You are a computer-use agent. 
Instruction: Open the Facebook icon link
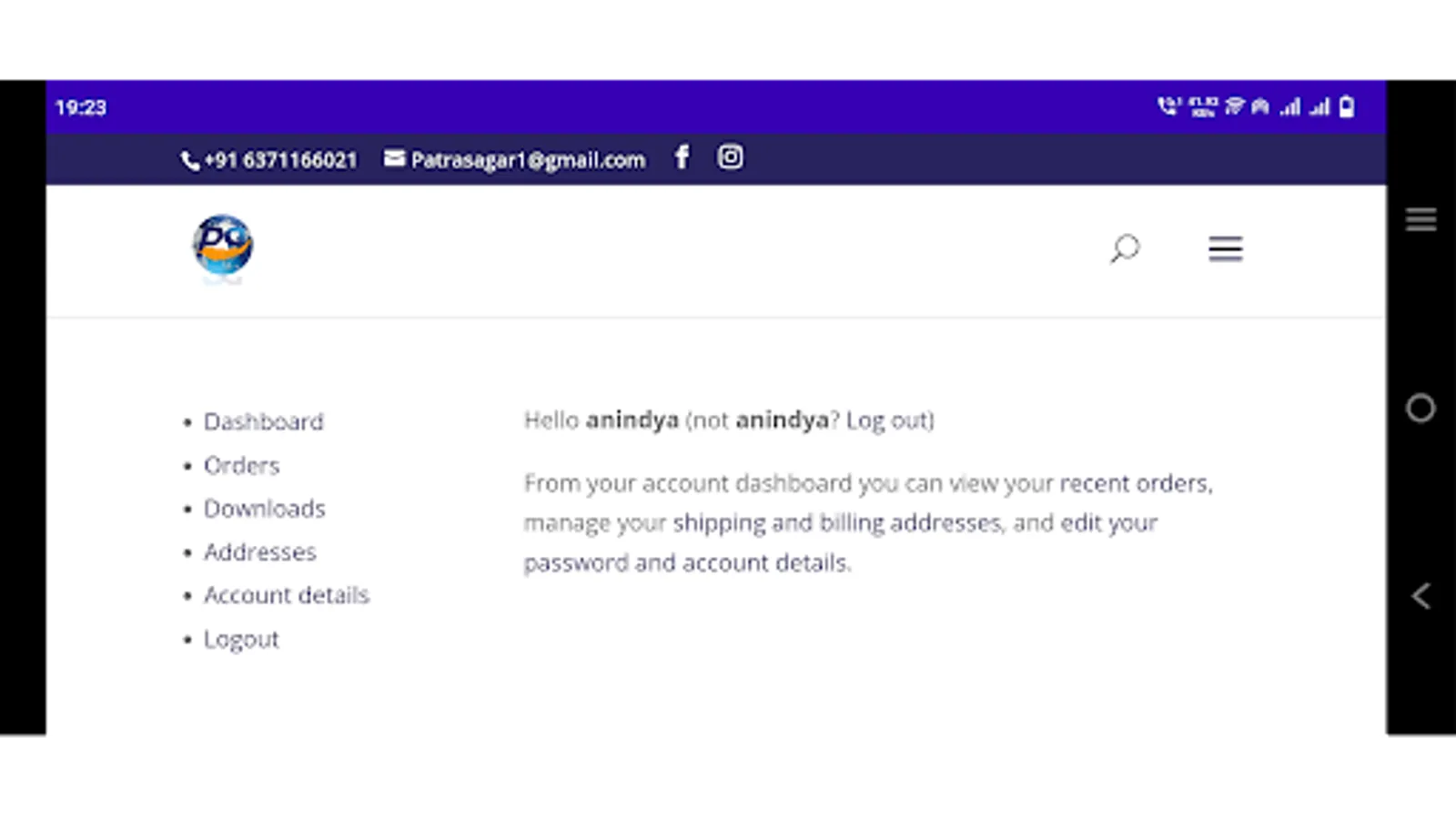click(682, 157)
